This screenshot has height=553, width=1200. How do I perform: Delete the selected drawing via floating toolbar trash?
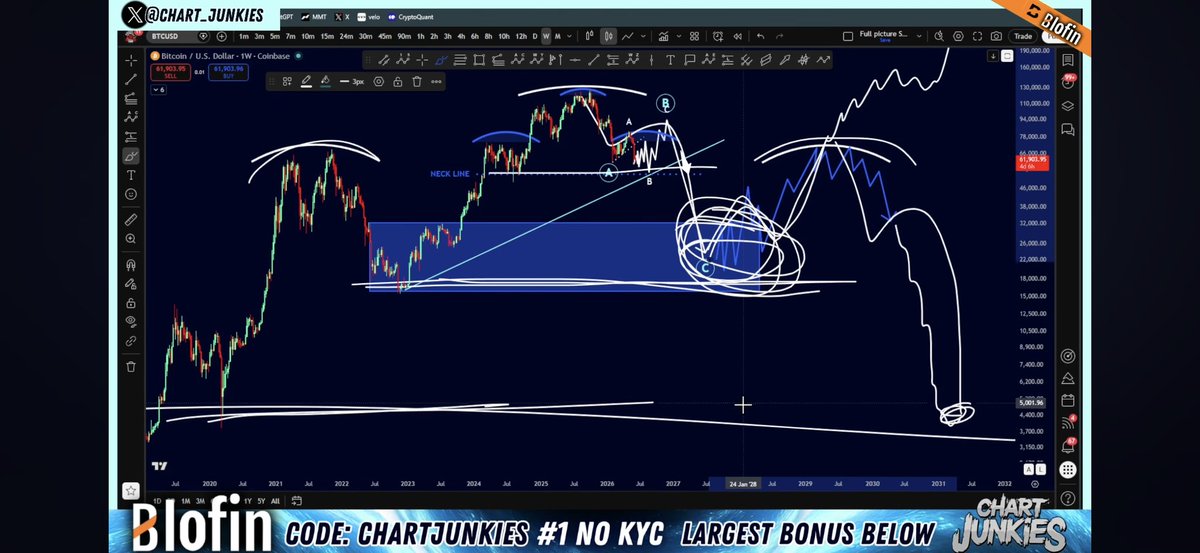(416, 82)
